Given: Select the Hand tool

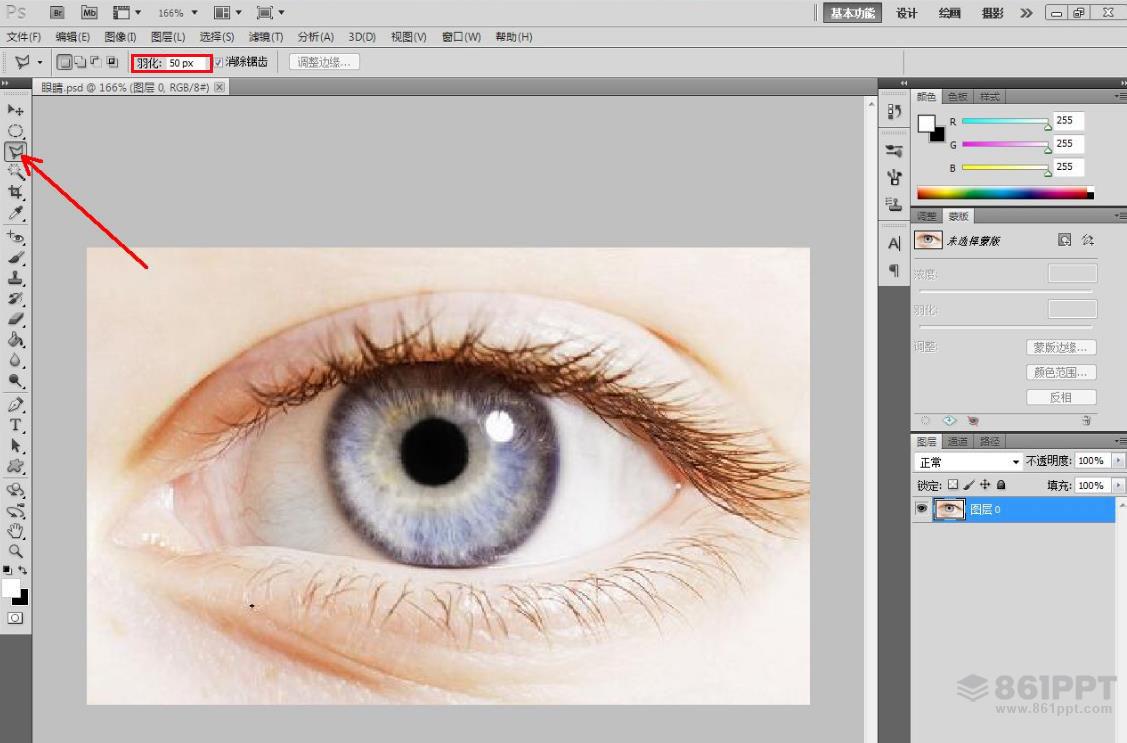Looking at the screenshot, I should pos(16,531).
